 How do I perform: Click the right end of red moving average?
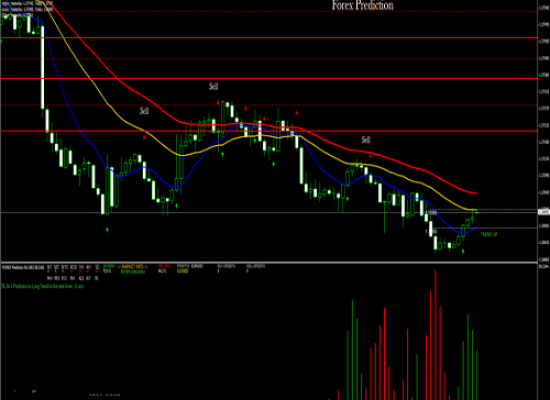point(476,193)
